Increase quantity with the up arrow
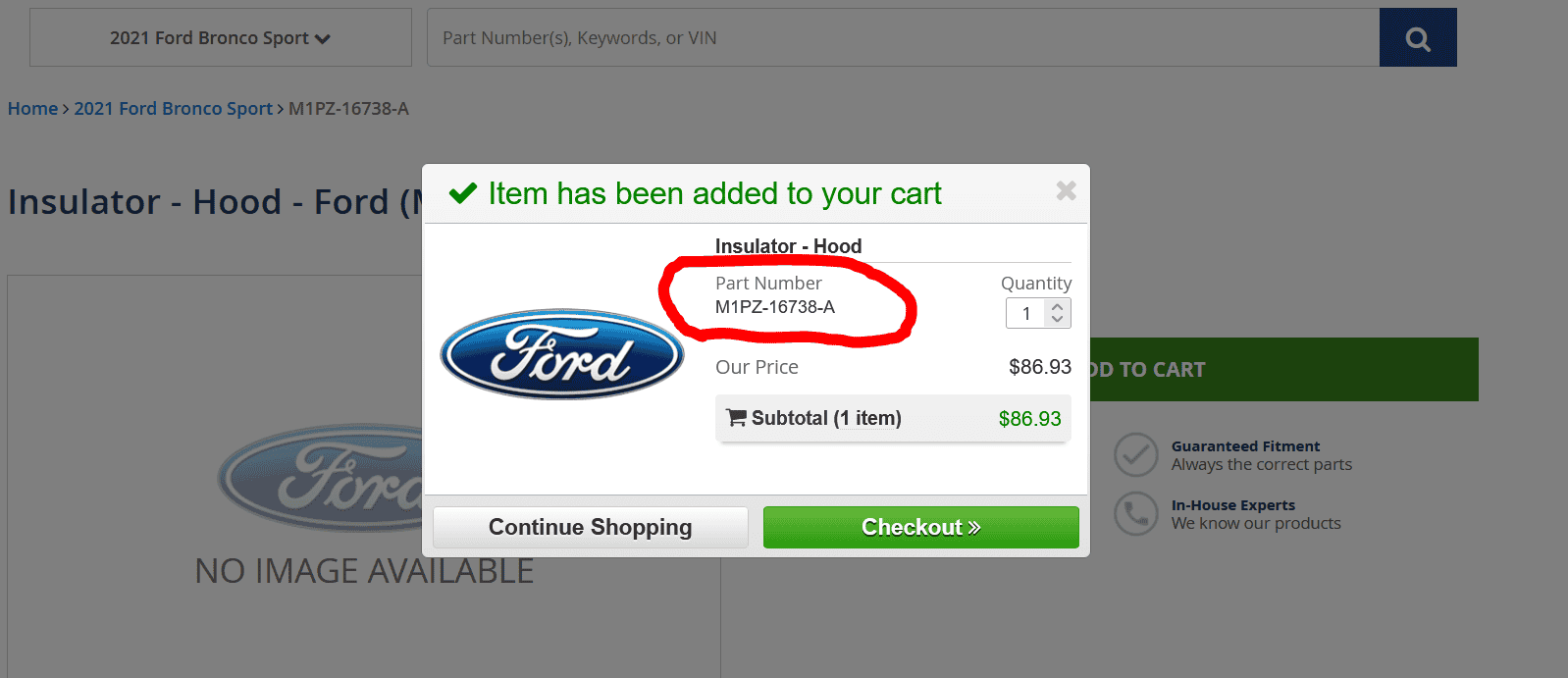The image size is (1568, 678). pyautogui.click(x=1057, y=307)
